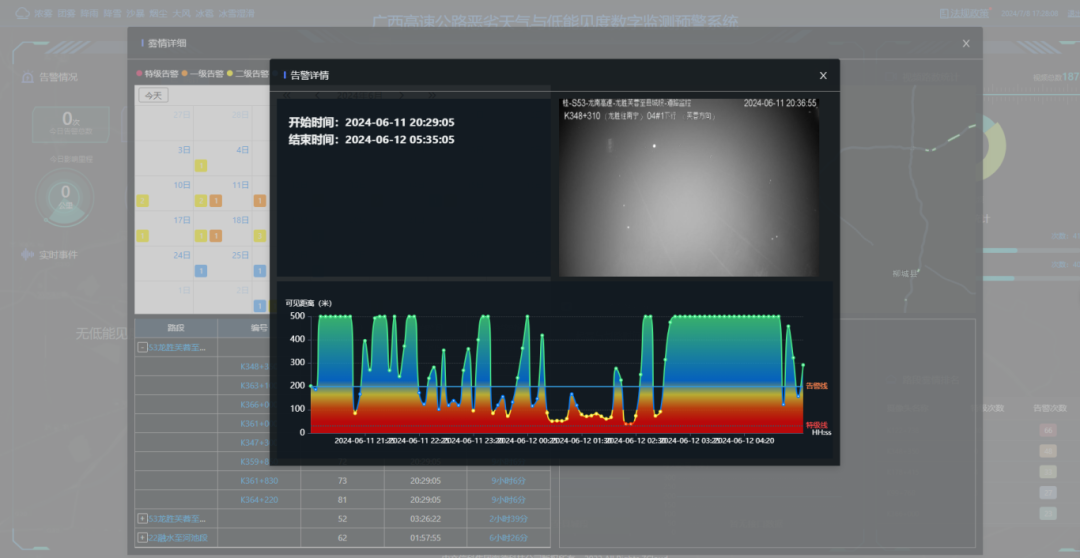Viewport: 1080px width, 558px height.
Task: Click the orange badge 1 under 11日
Action: 216,201
